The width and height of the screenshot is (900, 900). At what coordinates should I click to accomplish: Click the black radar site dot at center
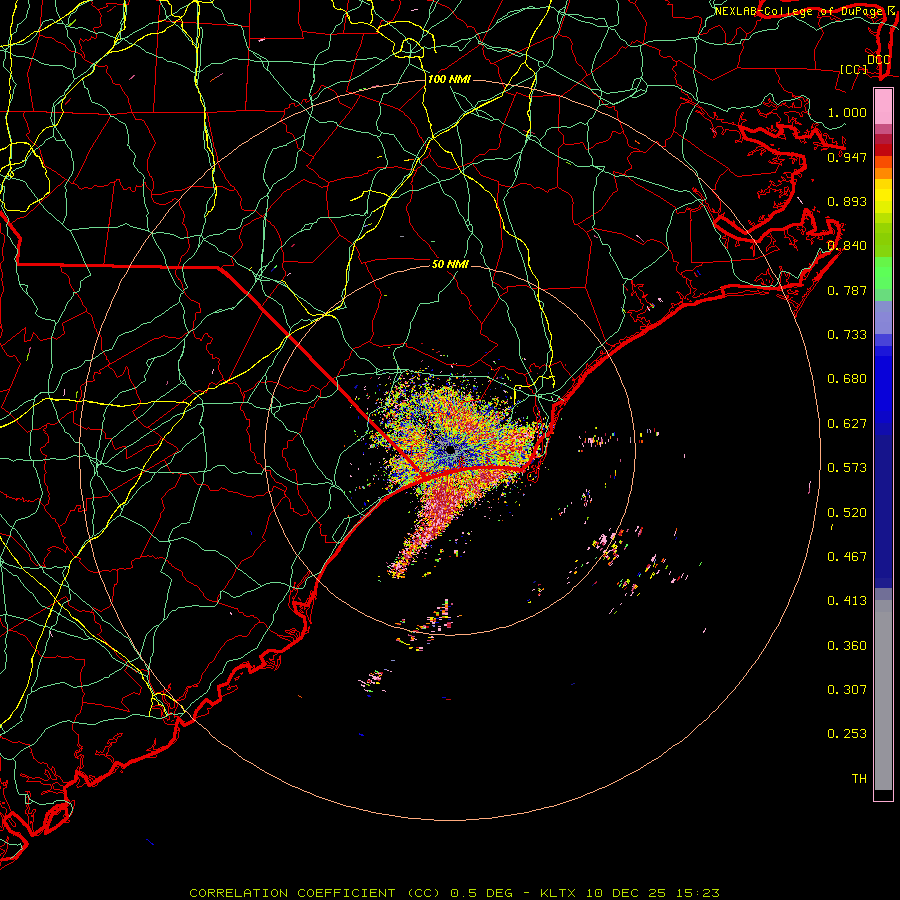tap(451, 450)
